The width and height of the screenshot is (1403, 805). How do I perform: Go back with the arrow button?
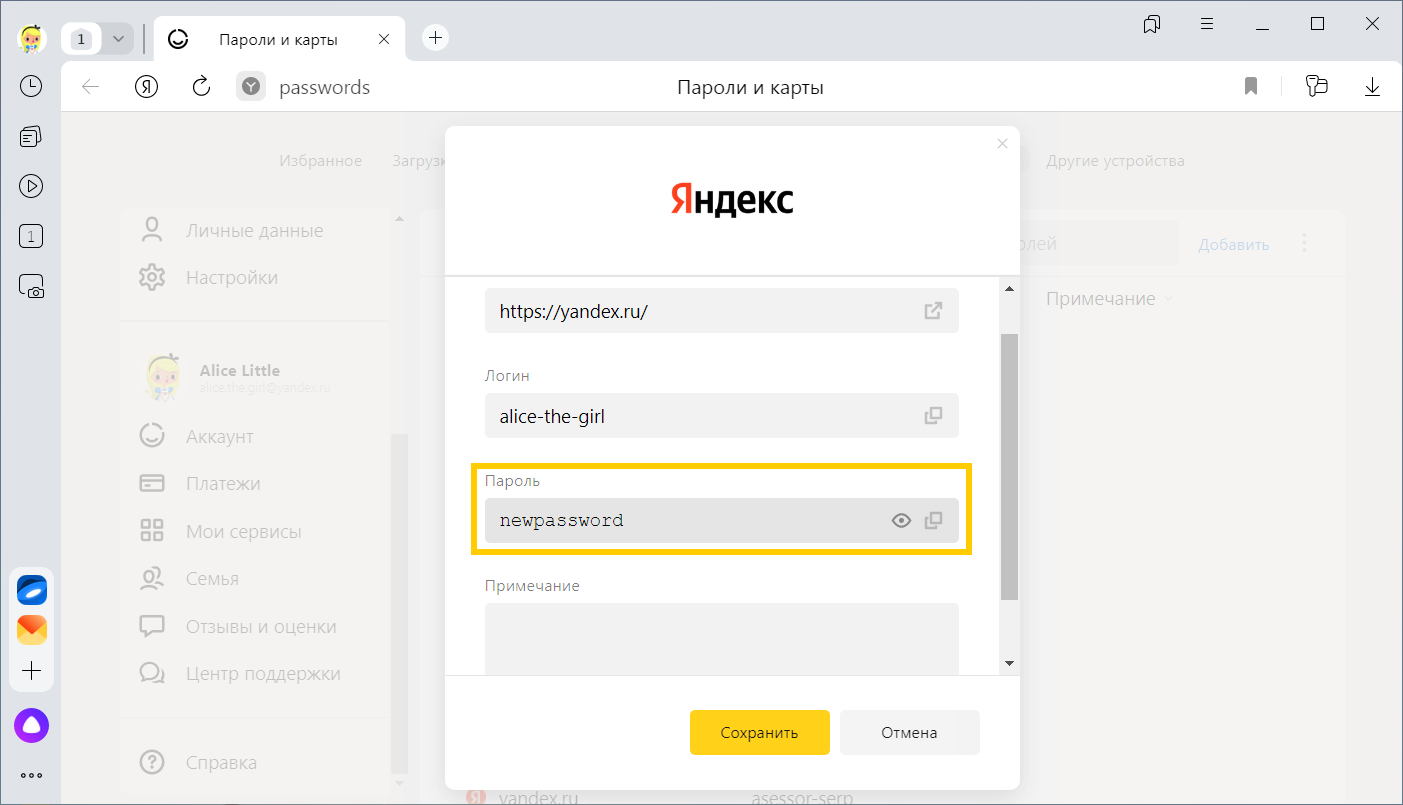[x=91, y=87]
